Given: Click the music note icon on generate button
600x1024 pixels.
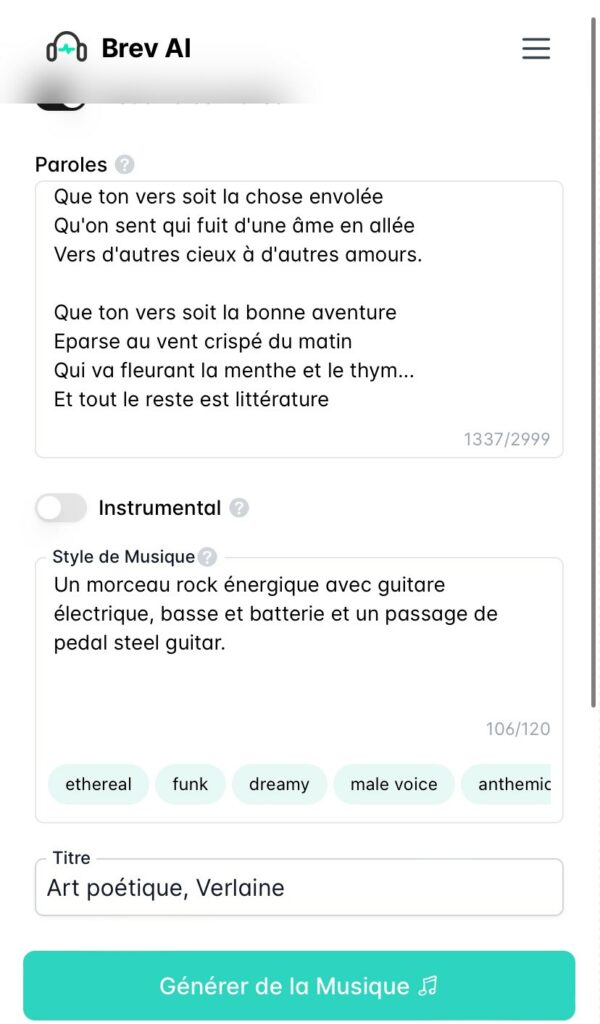Looking at the screenshot, I should coord(428,986).
